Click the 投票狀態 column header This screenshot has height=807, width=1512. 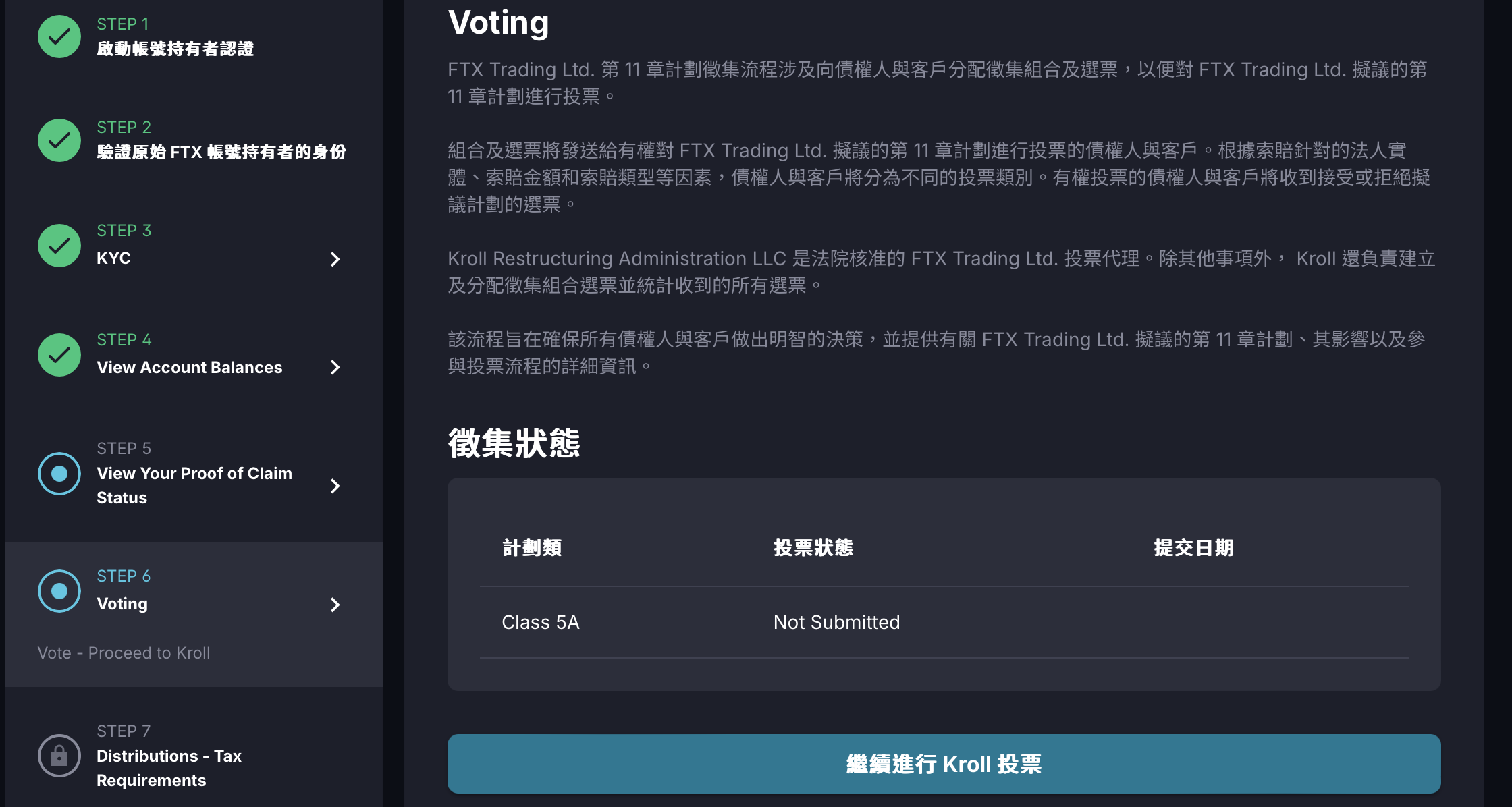click(x=813, y=548)
